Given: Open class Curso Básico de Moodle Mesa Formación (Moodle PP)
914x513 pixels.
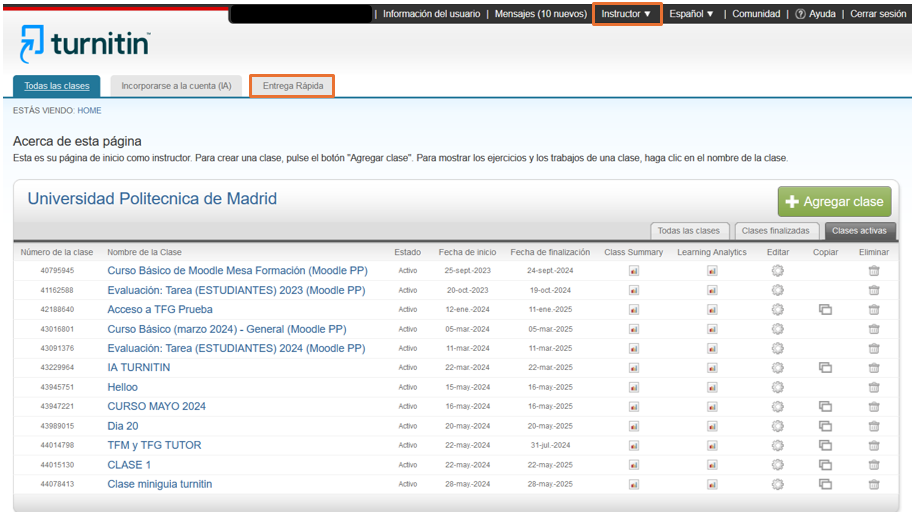Looking at the screenshot, I should click(x=237, y=270).
